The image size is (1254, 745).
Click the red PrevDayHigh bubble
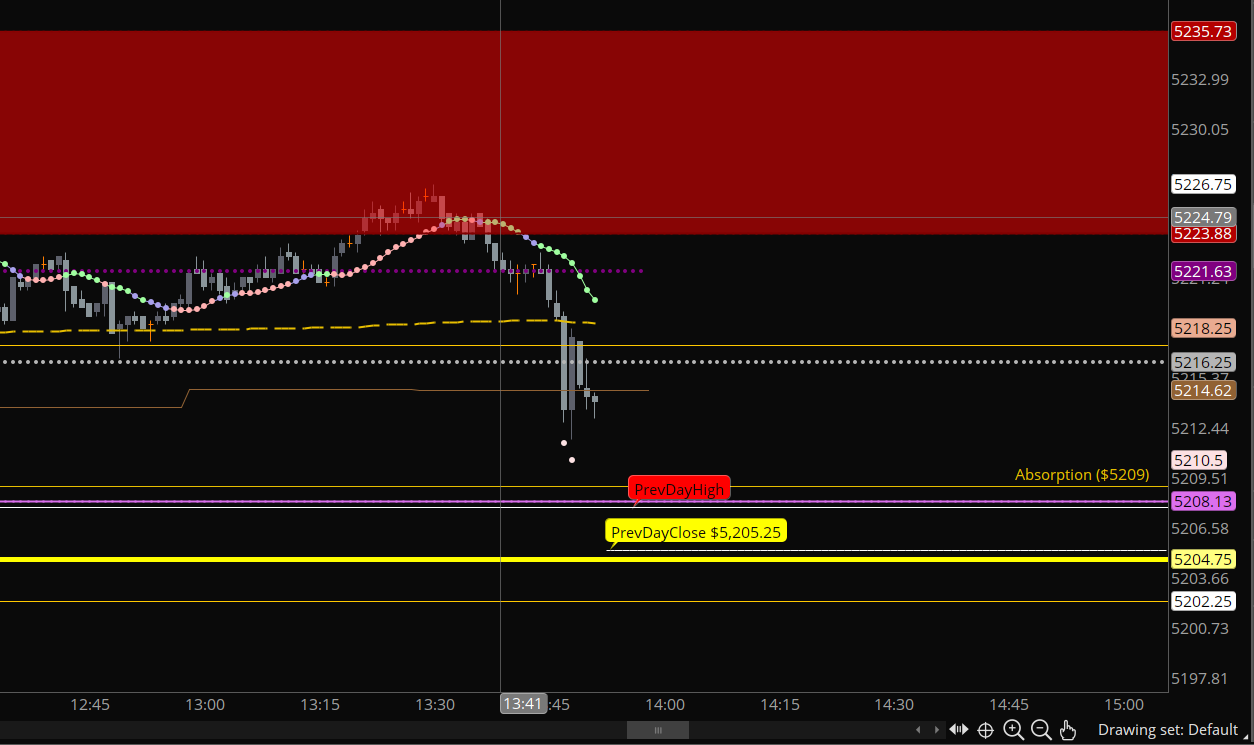[x=679, y=488]
